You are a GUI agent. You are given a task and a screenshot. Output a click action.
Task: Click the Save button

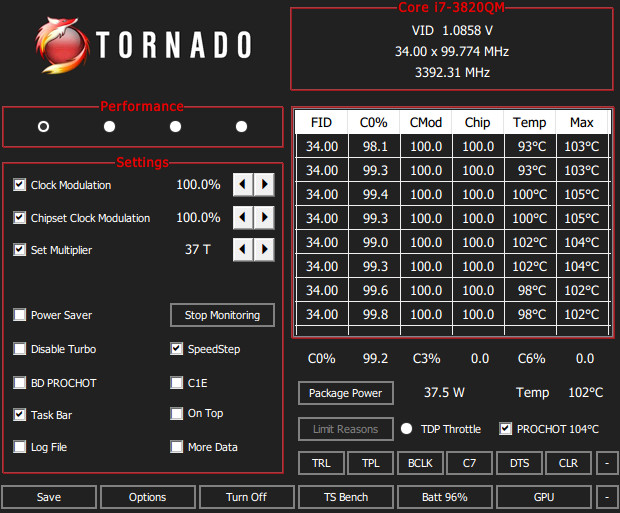[x=49, y=497]
